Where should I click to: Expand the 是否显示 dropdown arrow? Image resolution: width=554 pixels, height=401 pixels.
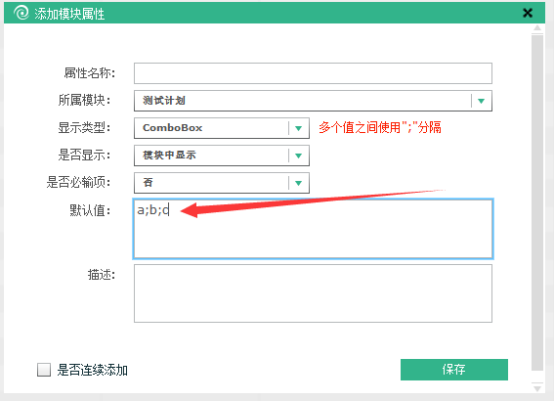point(299,155)
